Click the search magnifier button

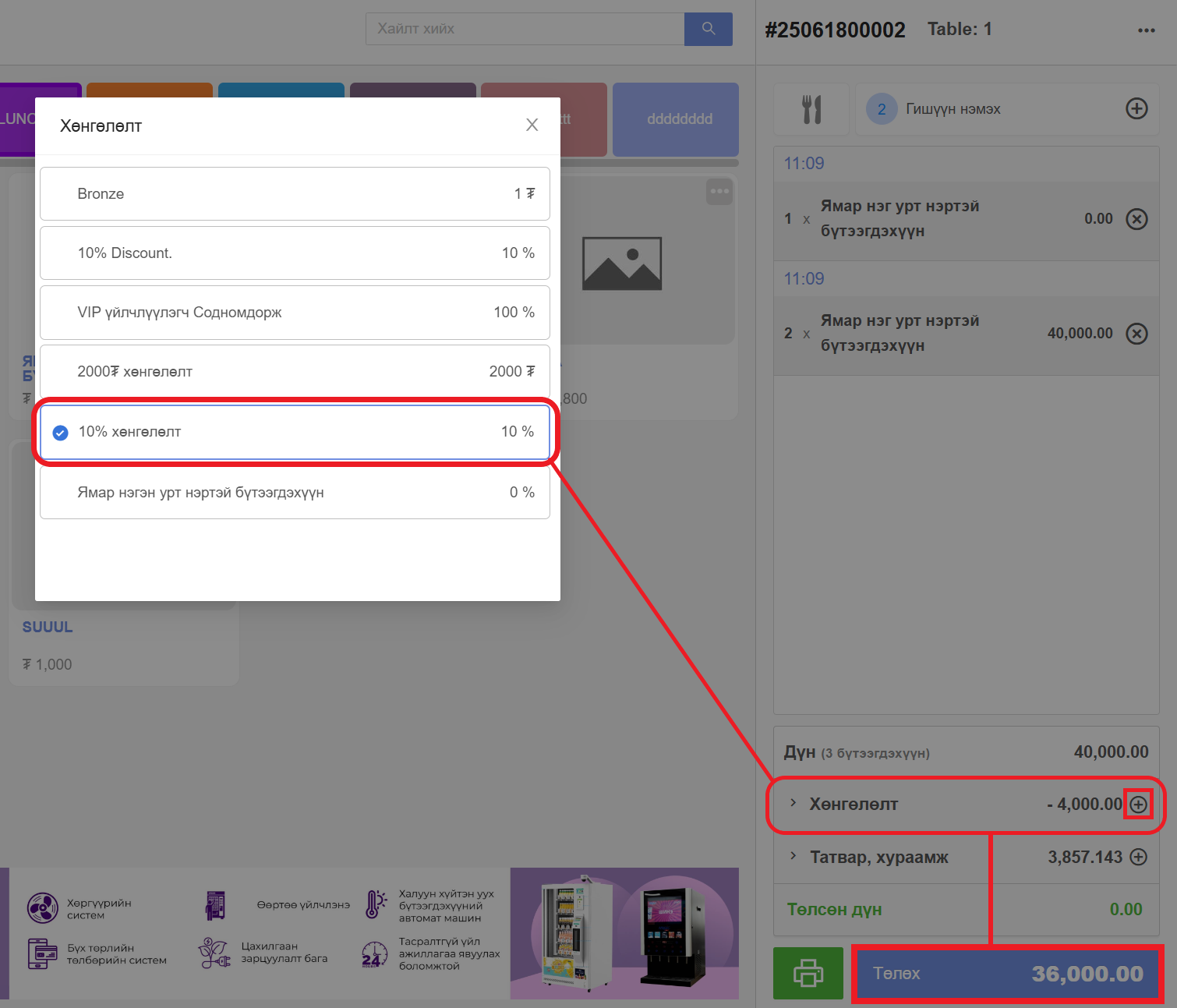[708, 29]
